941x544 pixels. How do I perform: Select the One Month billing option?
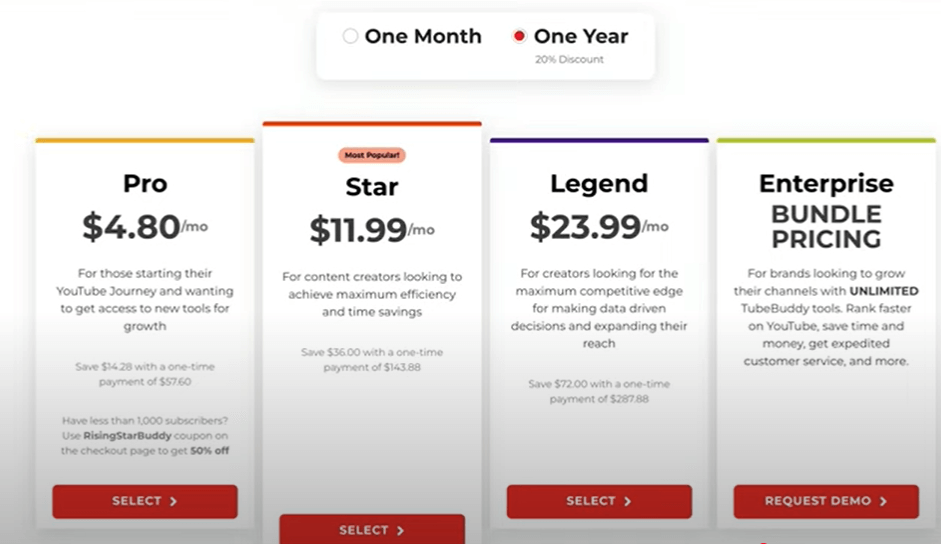point(350,36)
